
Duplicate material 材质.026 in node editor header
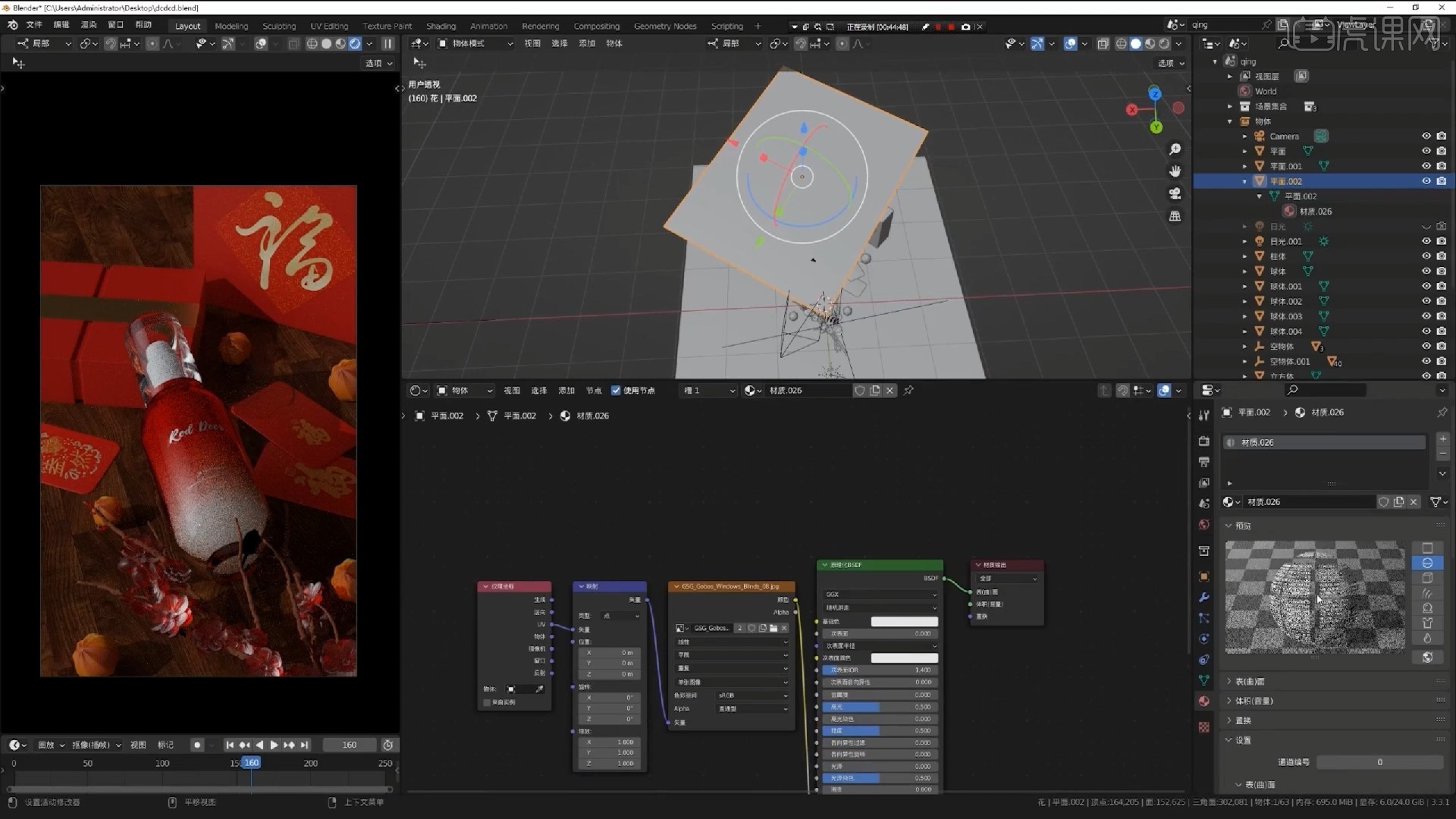(875, 391)
